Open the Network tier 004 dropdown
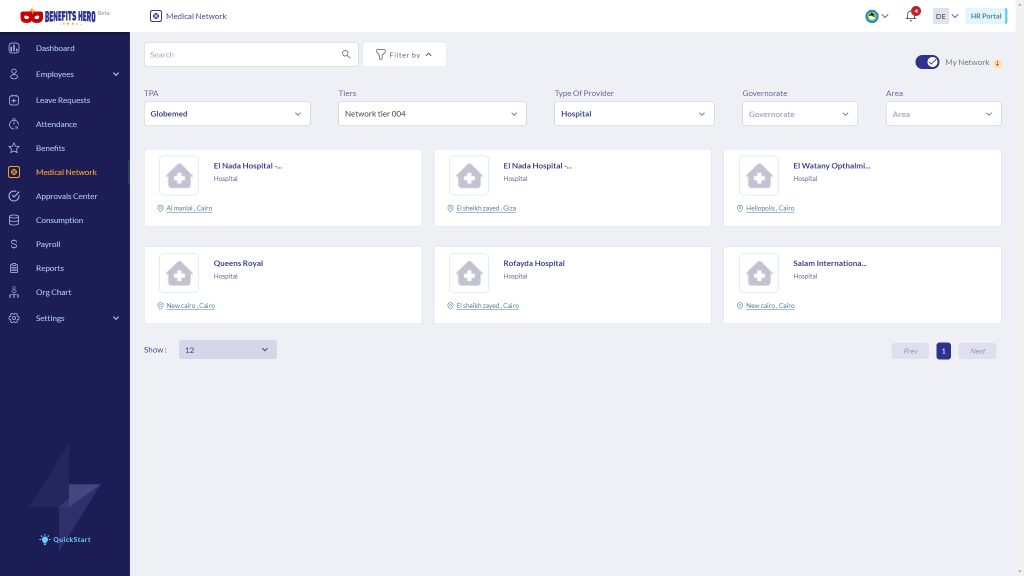The width and height of the screenshot is (1024, 576). [x=432, y=114]
